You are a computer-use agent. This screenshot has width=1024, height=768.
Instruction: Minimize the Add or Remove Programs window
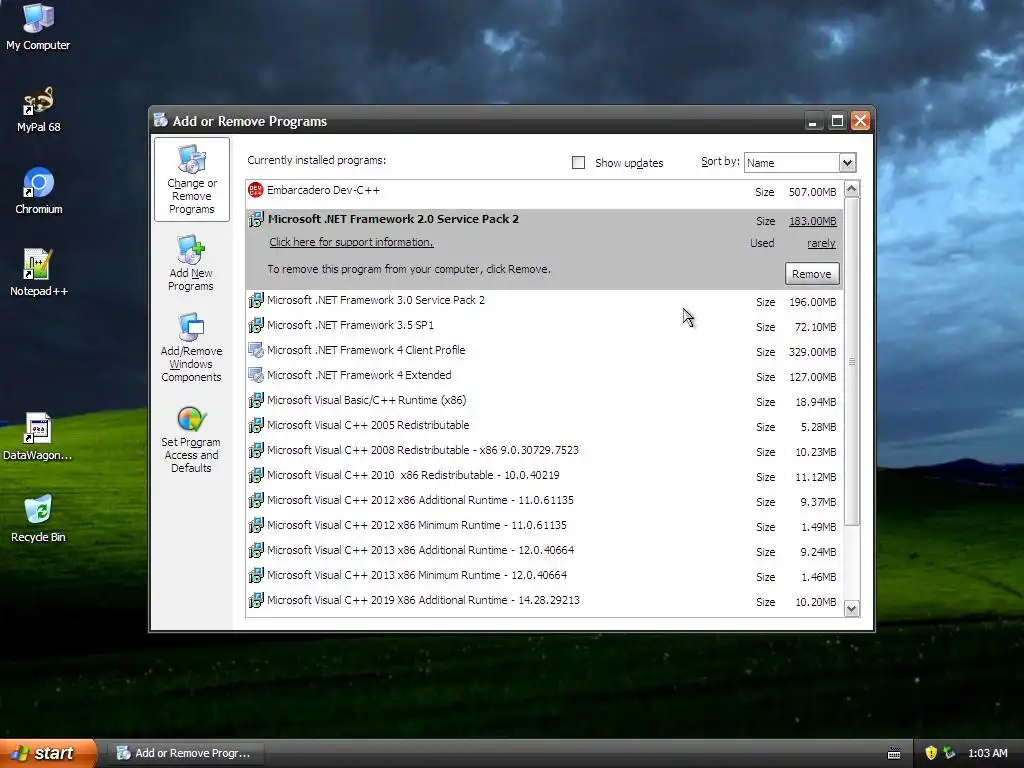[x=814, y=121]
